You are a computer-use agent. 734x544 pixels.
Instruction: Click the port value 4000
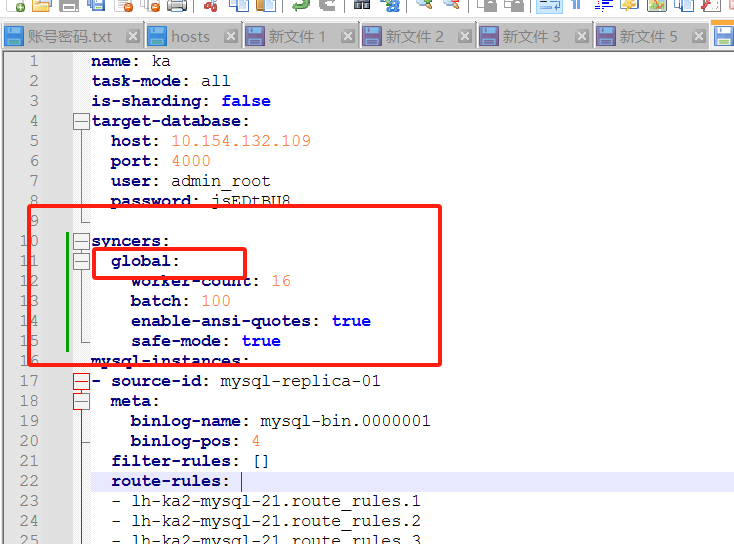191,161
